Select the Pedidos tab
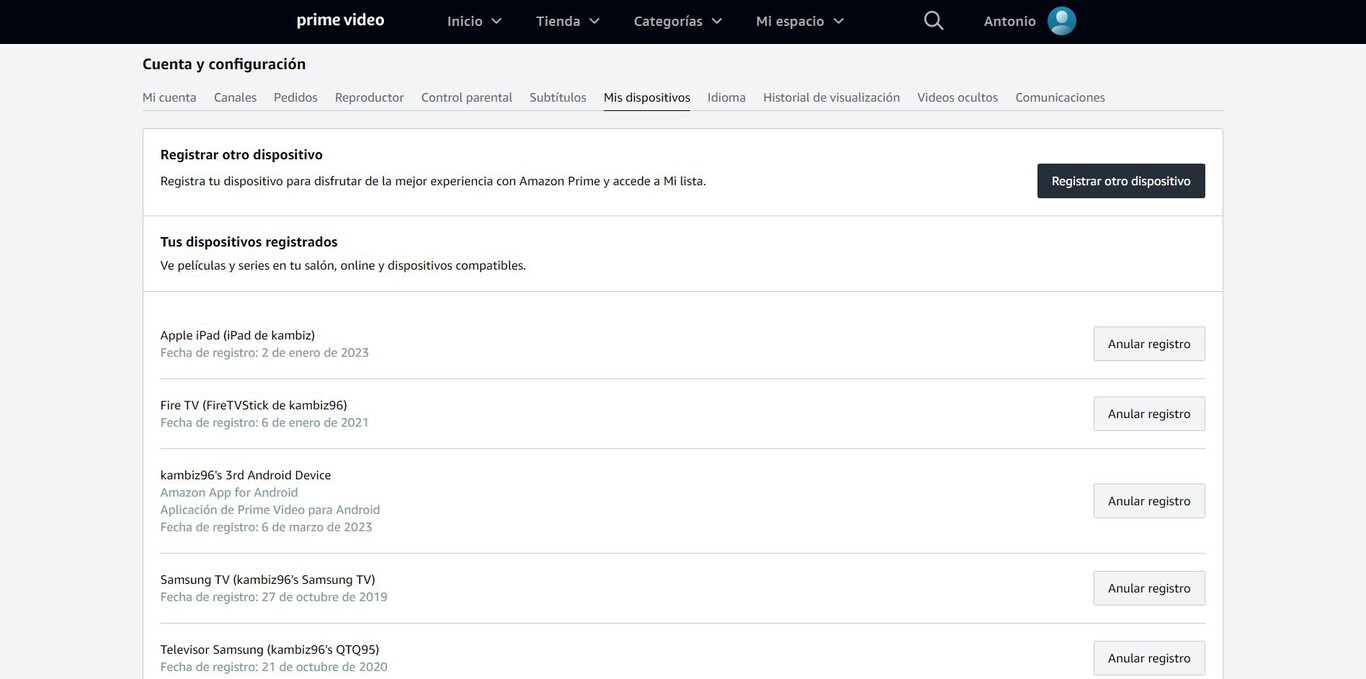 295,98
